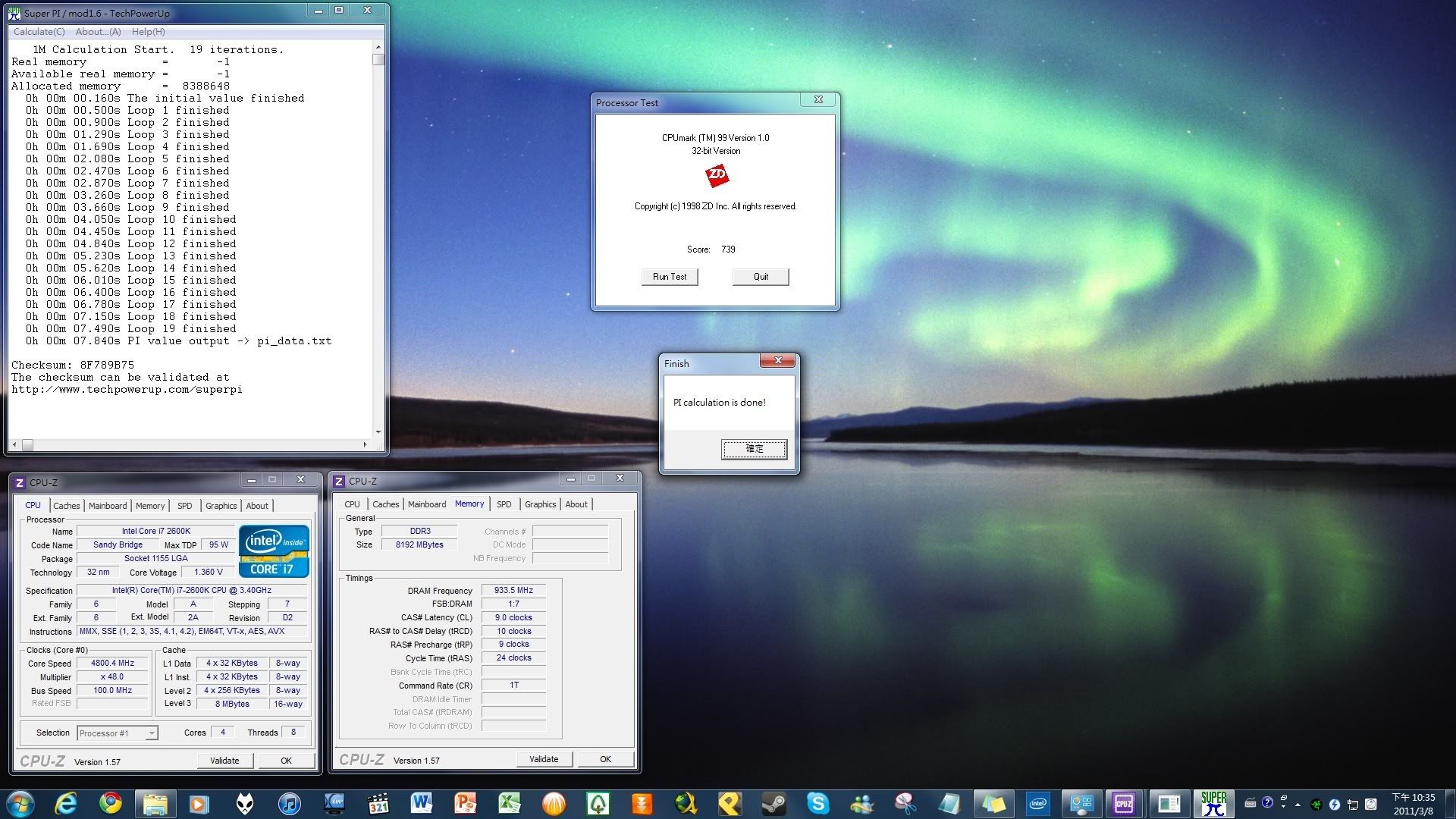The width and height of the screenshot is (1456, 819).
Task: Click Run Test in Processor Test
Action: pos(670,277)
